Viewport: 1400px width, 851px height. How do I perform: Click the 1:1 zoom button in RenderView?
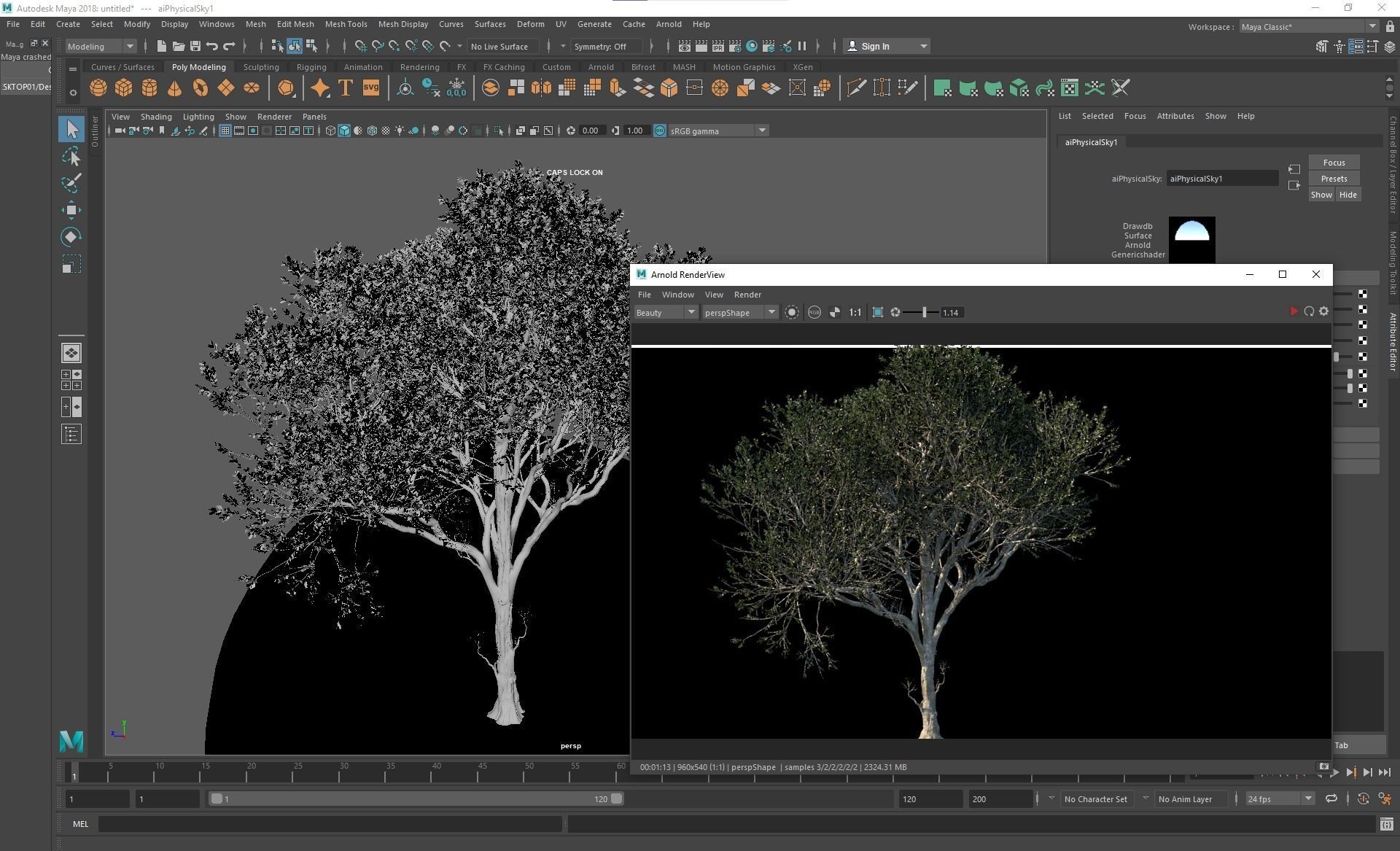click(x=855, y=312)
